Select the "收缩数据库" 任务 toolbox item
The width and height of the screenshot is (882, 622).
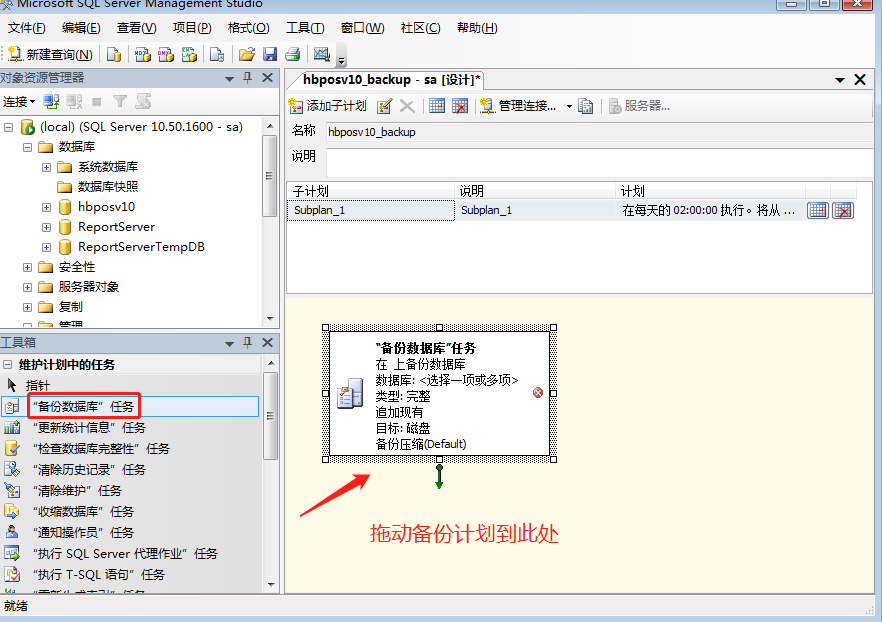click(83, 511)
